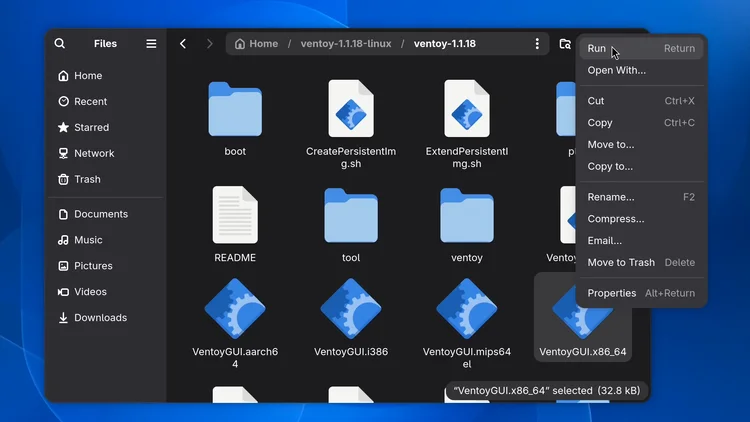This screenshot has height=422, width=750.
Task: Navigate to ventoy-1.1.18-linux in path bar
Action: [x=346, y=44]
